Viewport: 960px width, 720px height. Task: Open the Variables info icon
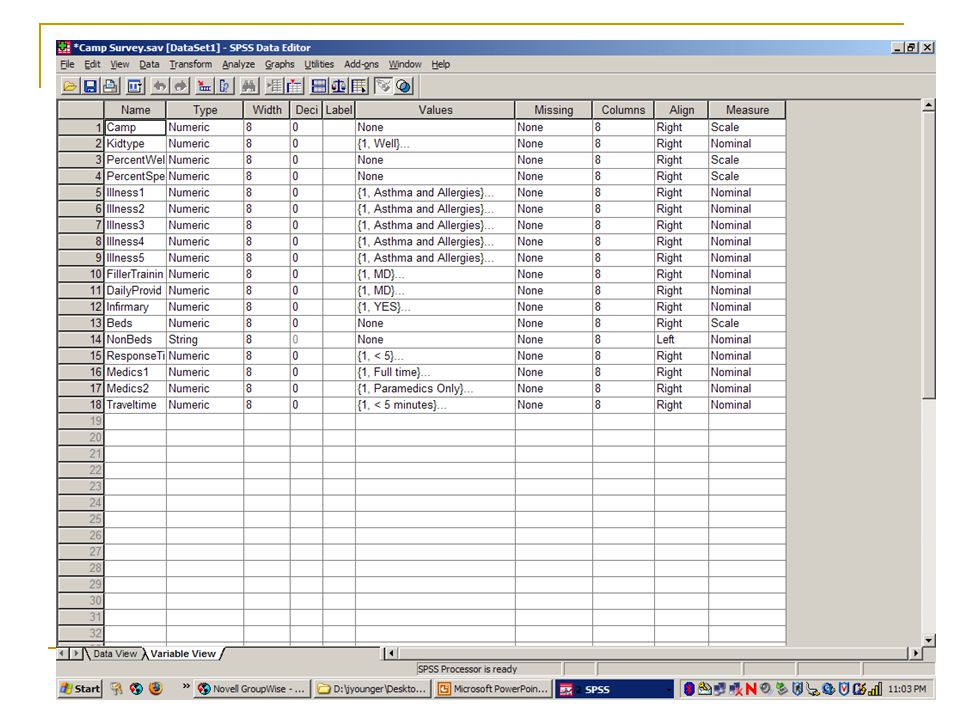click(225, 86)
